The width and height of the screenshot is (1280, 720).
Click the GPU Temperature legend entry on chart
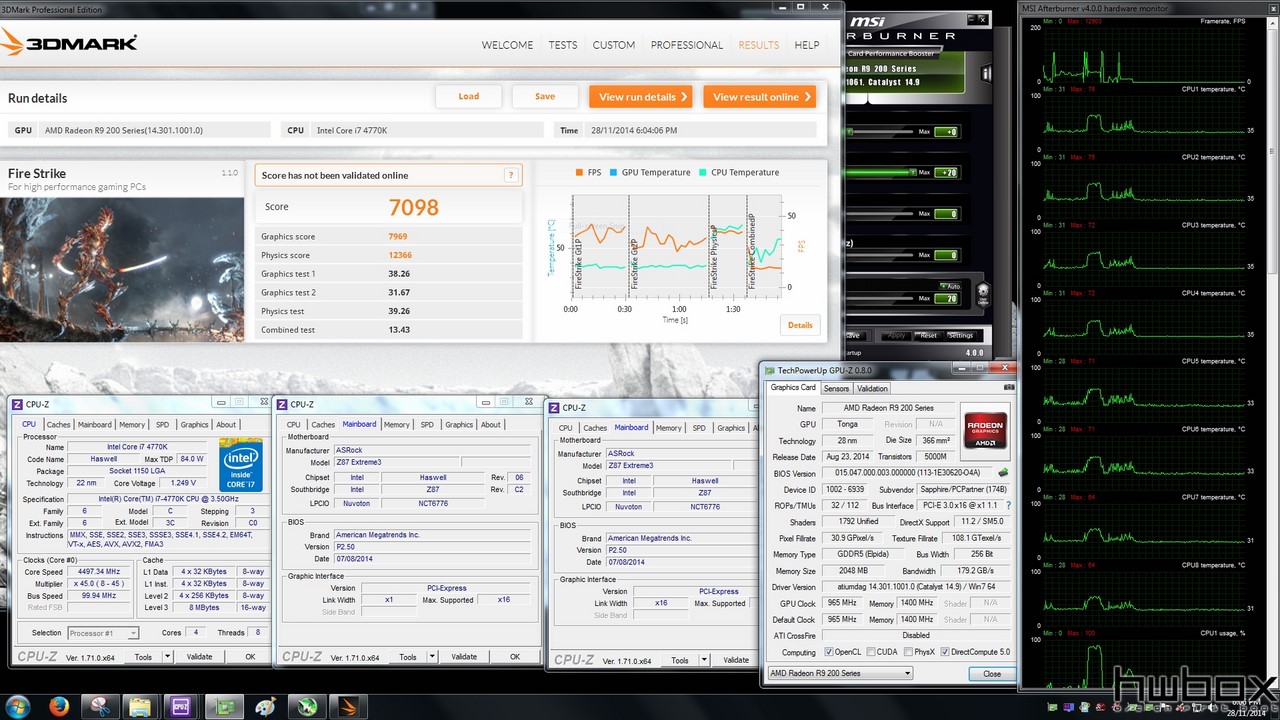[650, 173]
